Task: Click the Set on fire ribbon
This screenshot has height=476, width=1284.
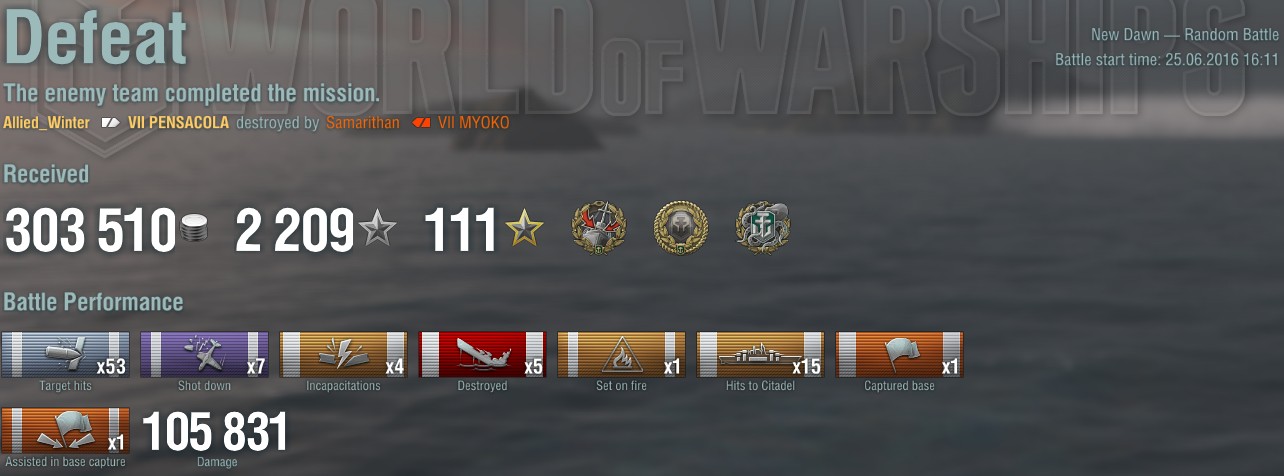Action: click(x=621, y=355)
